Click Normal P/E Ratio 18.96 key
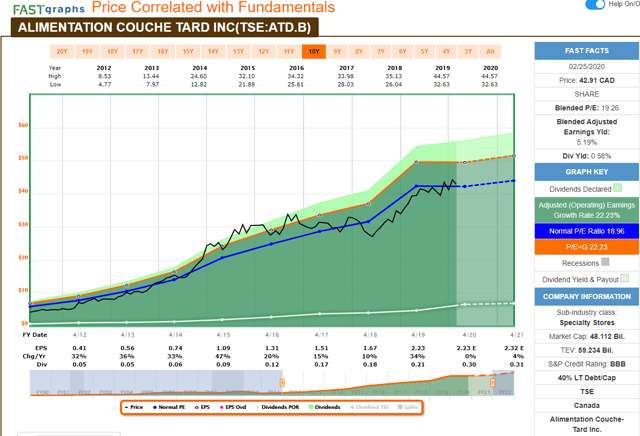This screenshot has width=640, height=436. [587, 231]
